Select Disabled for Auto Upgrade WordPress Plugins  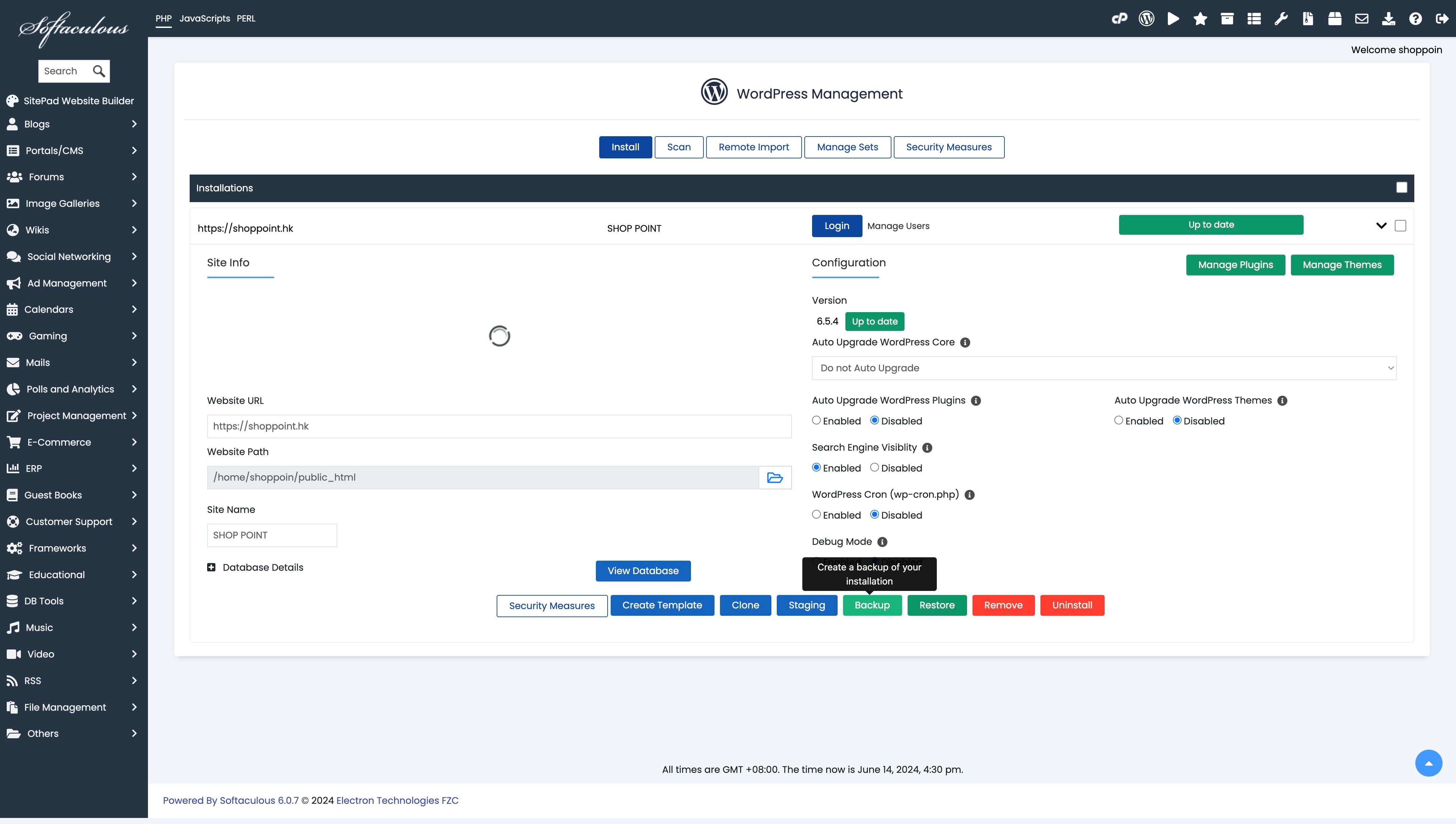tap(875, 420)
